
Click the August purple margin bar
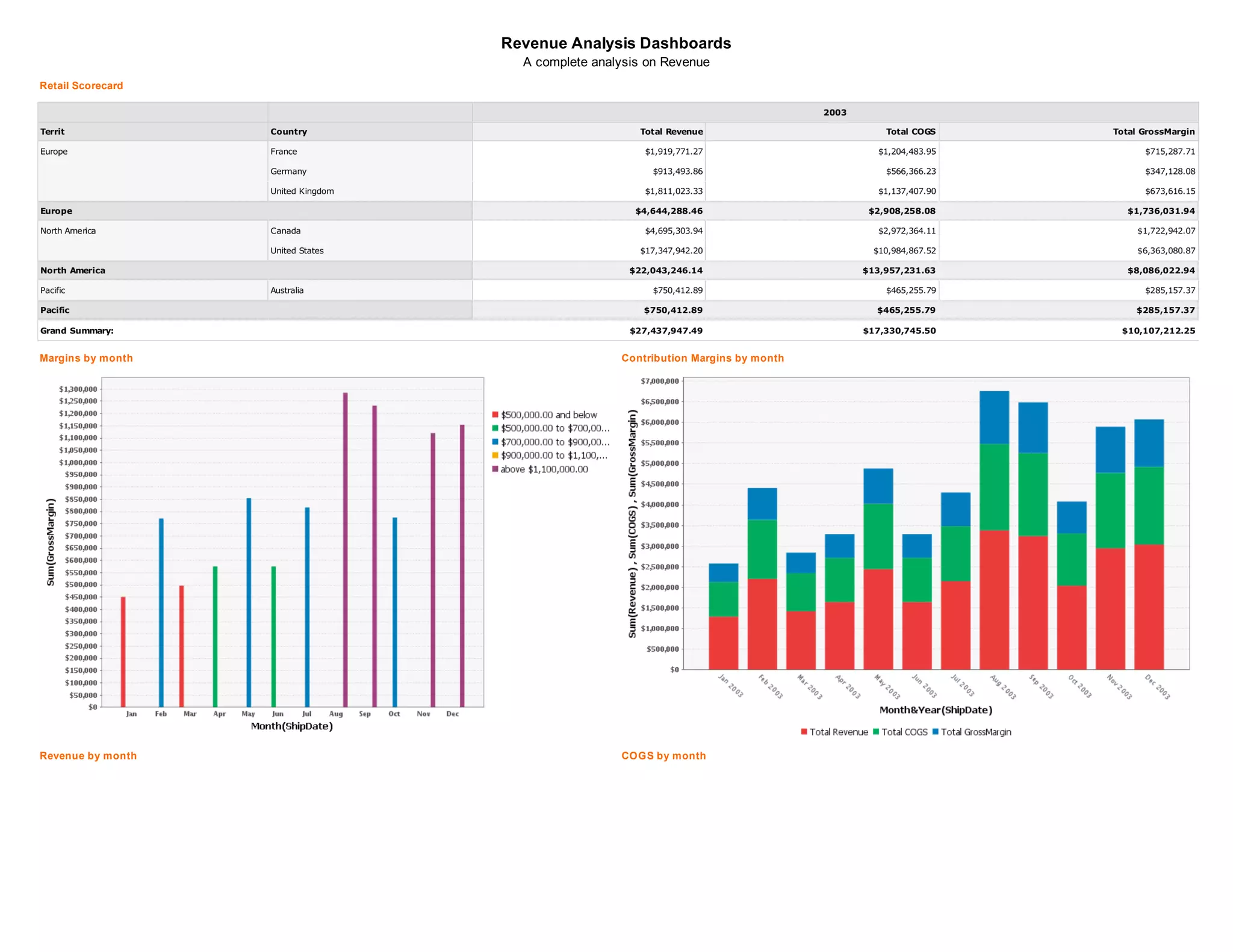pos(346,549)
